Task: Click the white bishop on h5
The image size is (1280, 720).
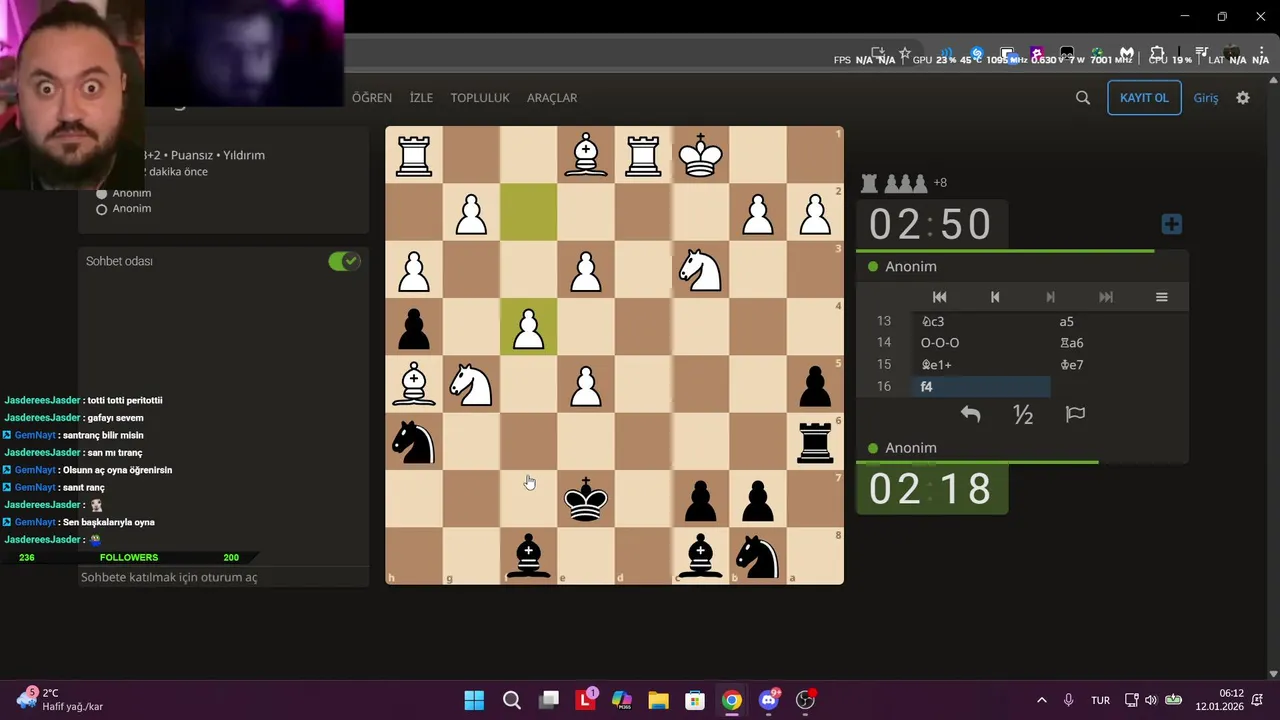Action: [414, 384]
